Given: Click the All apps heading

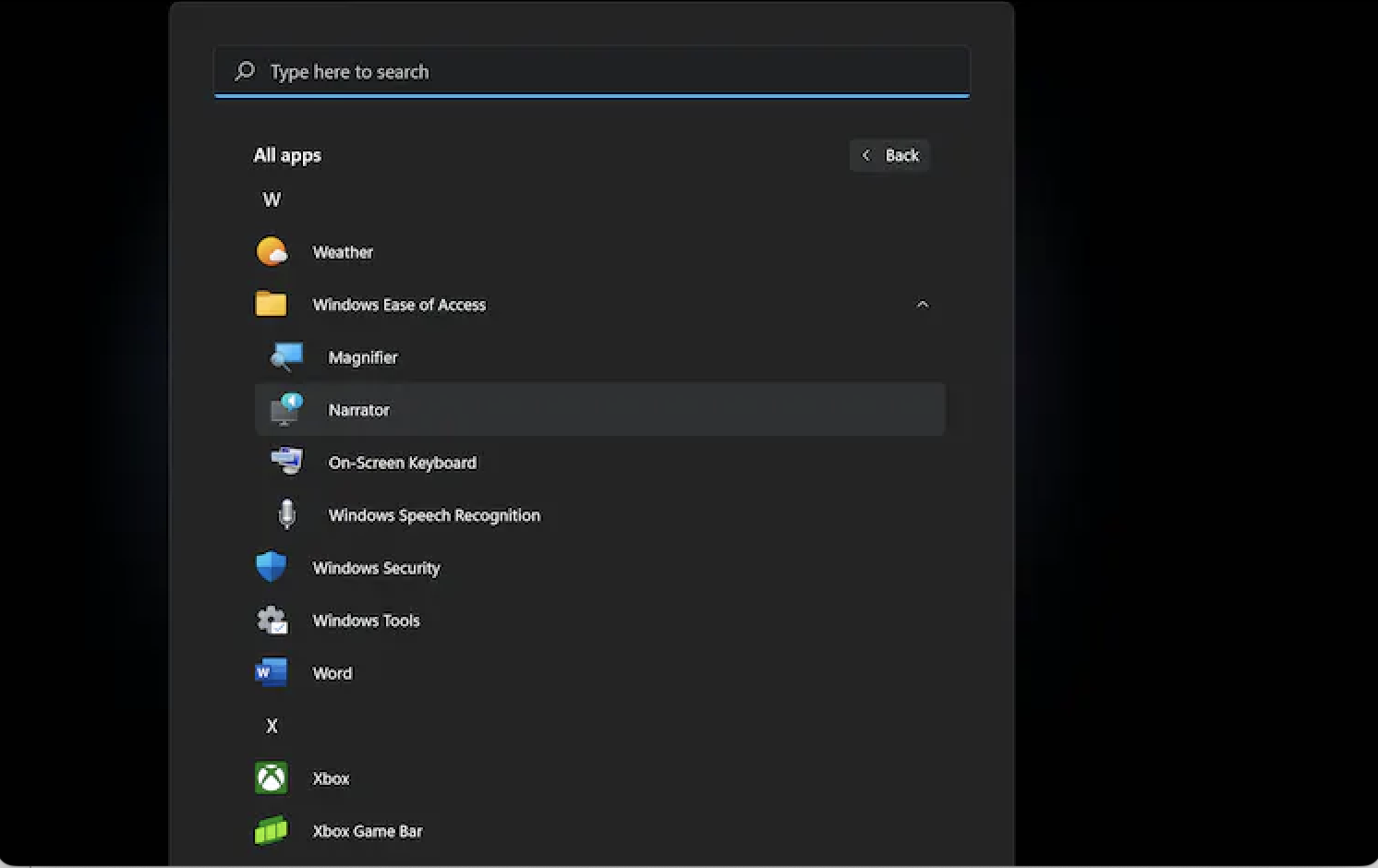Looking at the screenshot, I should pyautogui.click(x=286, y=154).
